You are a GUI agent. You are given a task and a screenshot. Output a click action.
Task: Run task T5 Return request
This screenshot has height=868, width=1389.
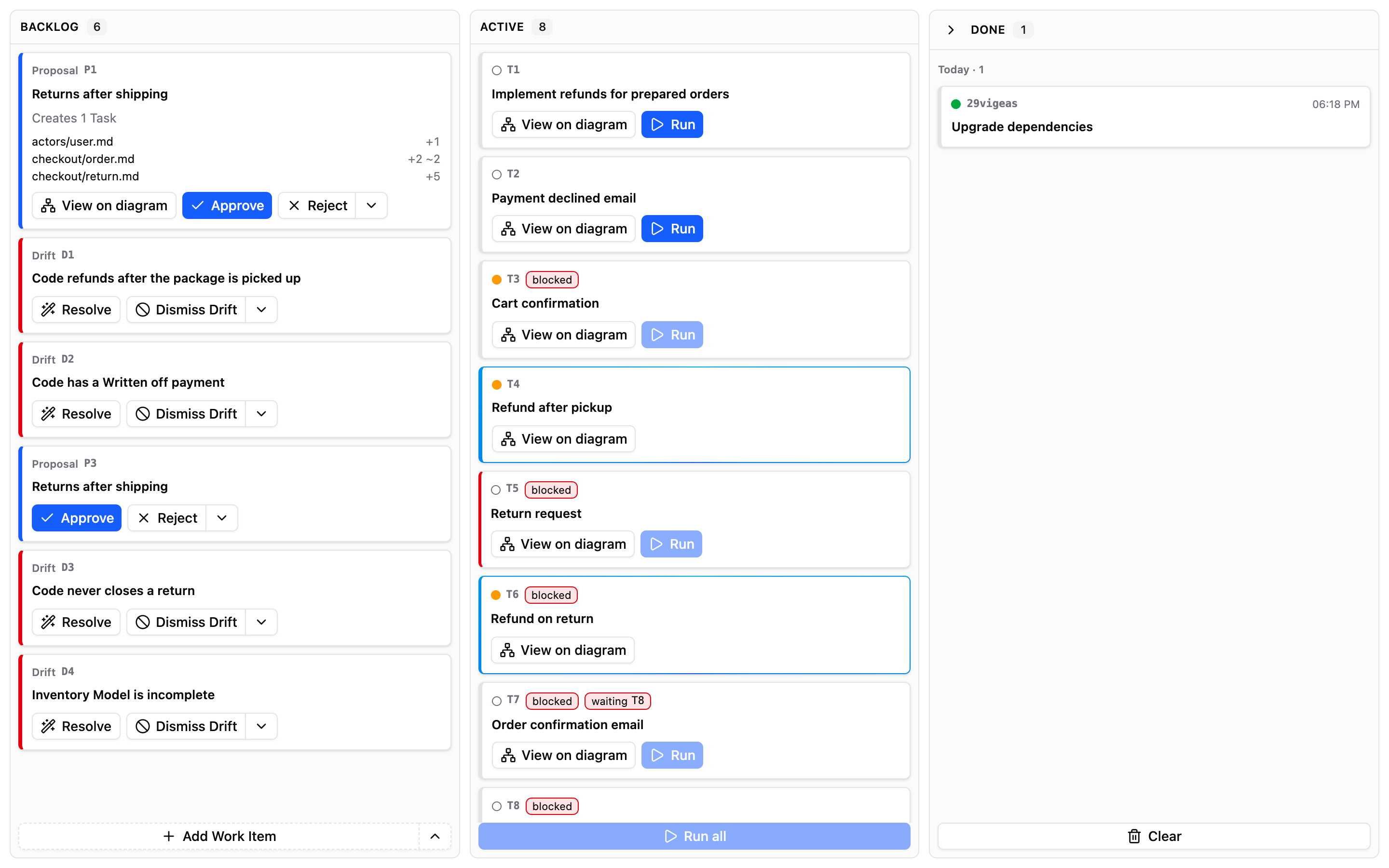point(671,543)
